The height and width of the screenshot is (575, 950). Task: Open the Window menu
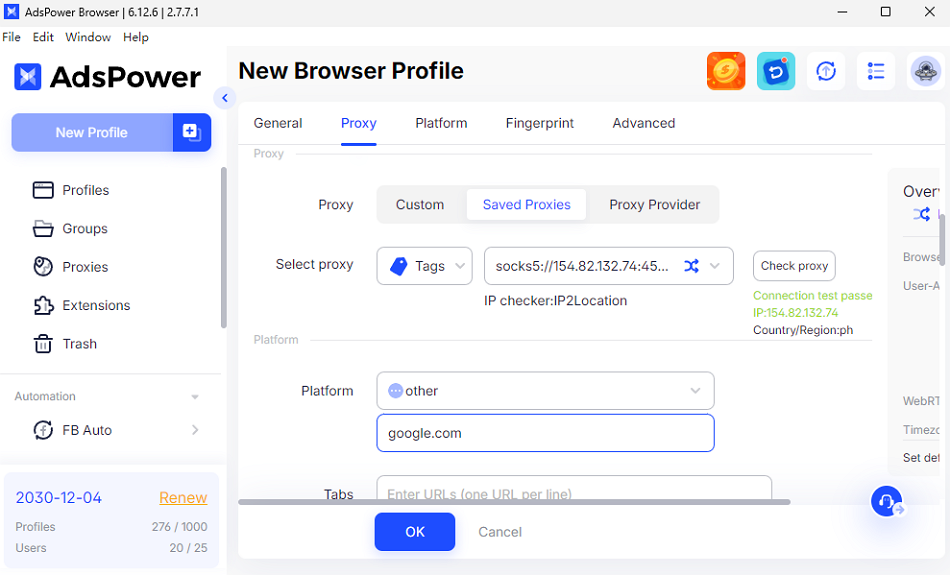click(88, 37)
